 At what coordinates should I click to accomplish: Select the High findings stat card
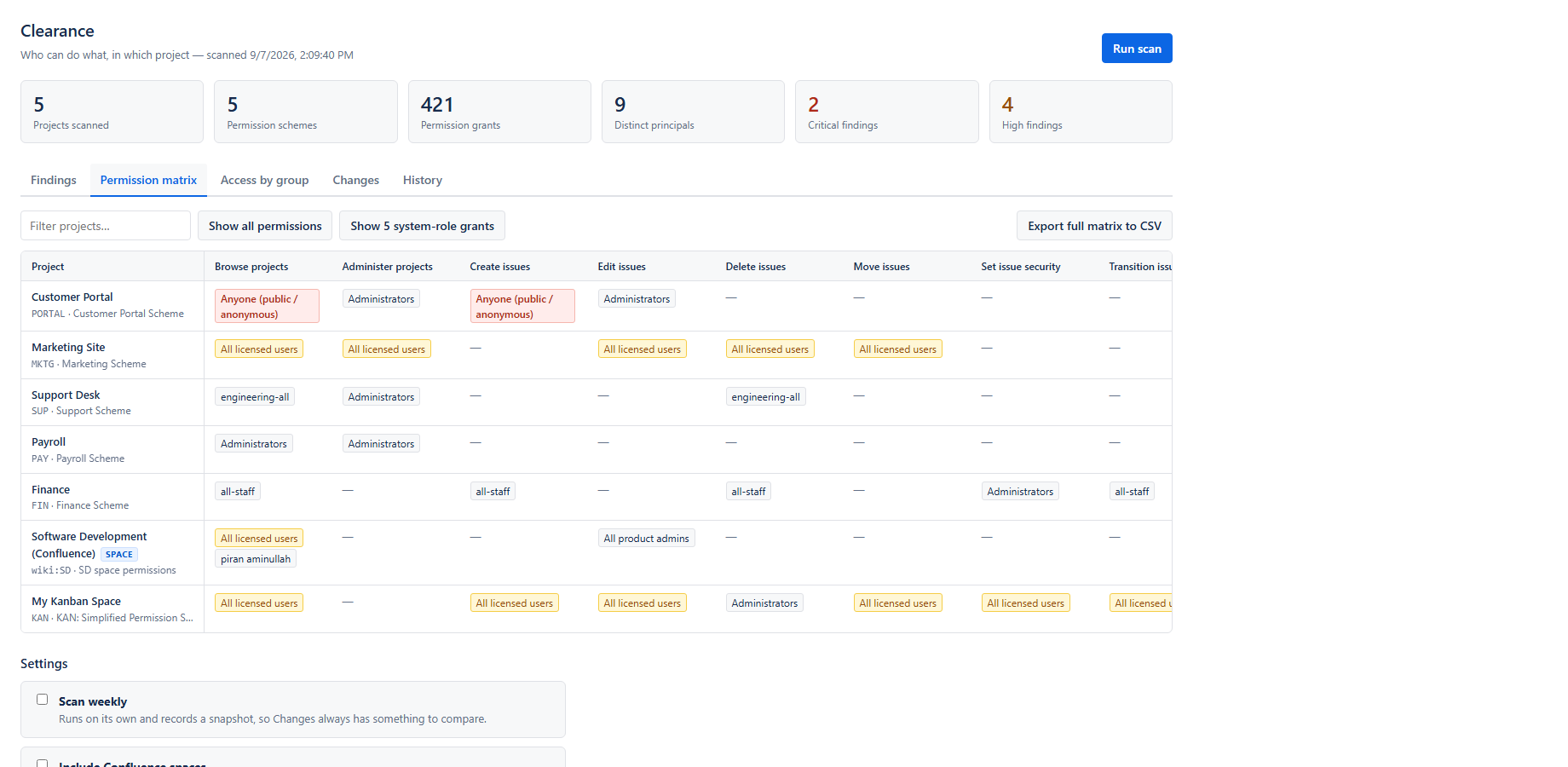(x=1081, y=112)
